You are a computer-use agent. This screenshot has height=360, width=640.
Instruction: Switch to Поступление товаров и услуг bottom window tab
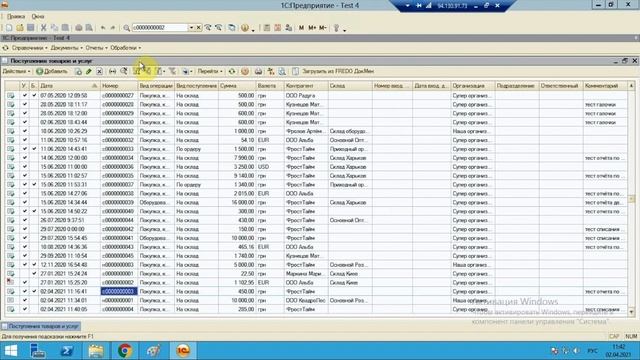point(40,327)
